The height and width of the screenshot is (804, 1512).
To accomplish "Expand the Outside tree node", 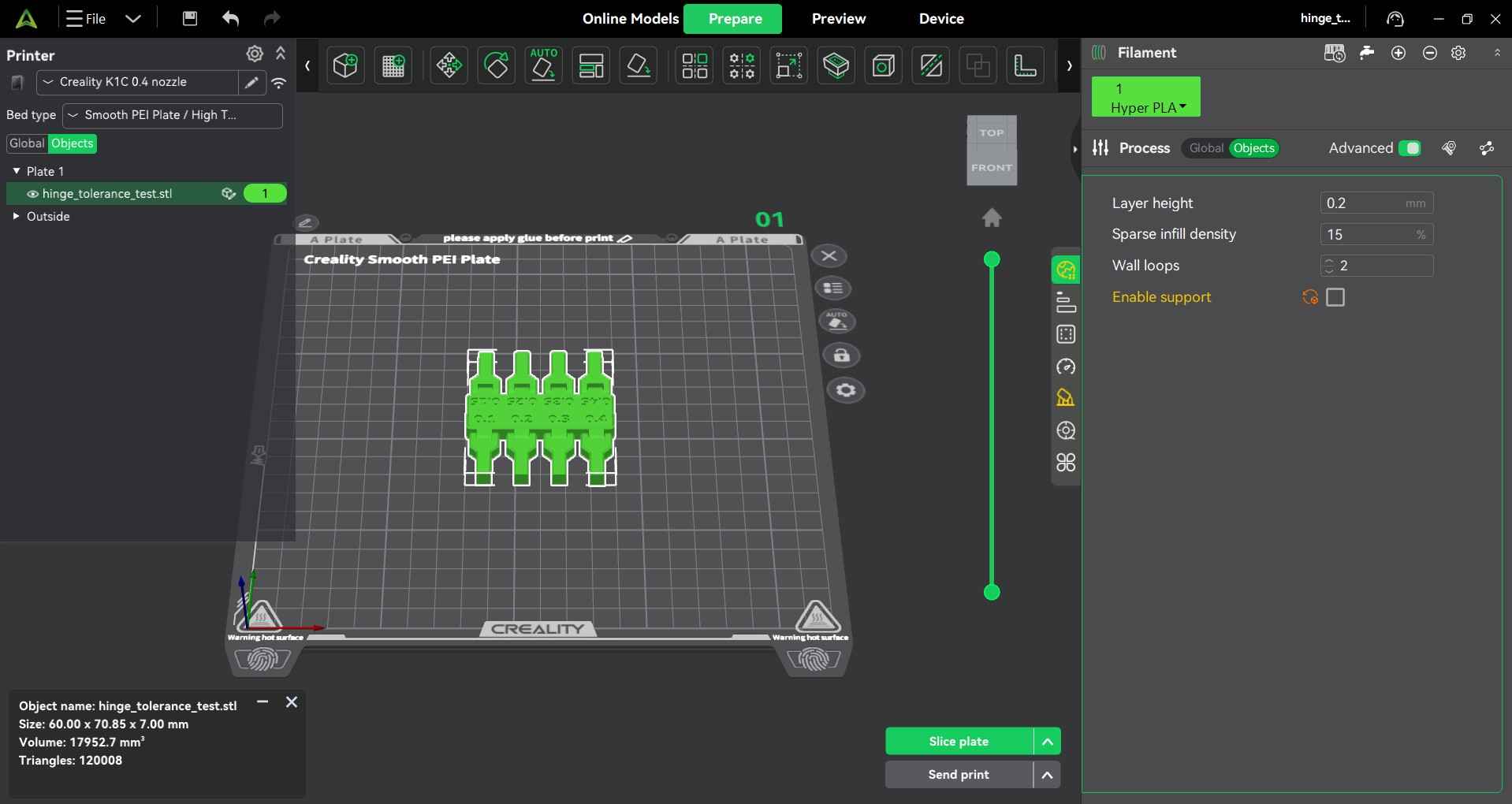I will click(16, 216).
